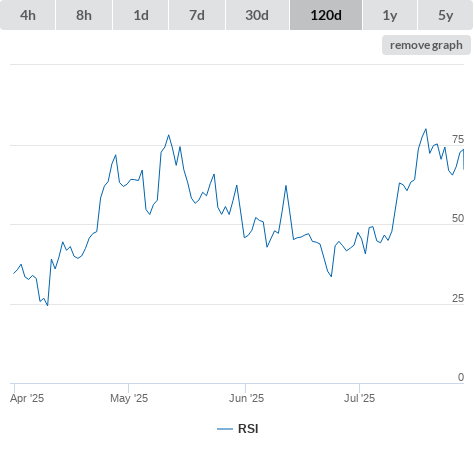The image size is (474, 455).
Task: Open the 5y time range view
Action: click(446, 15)
